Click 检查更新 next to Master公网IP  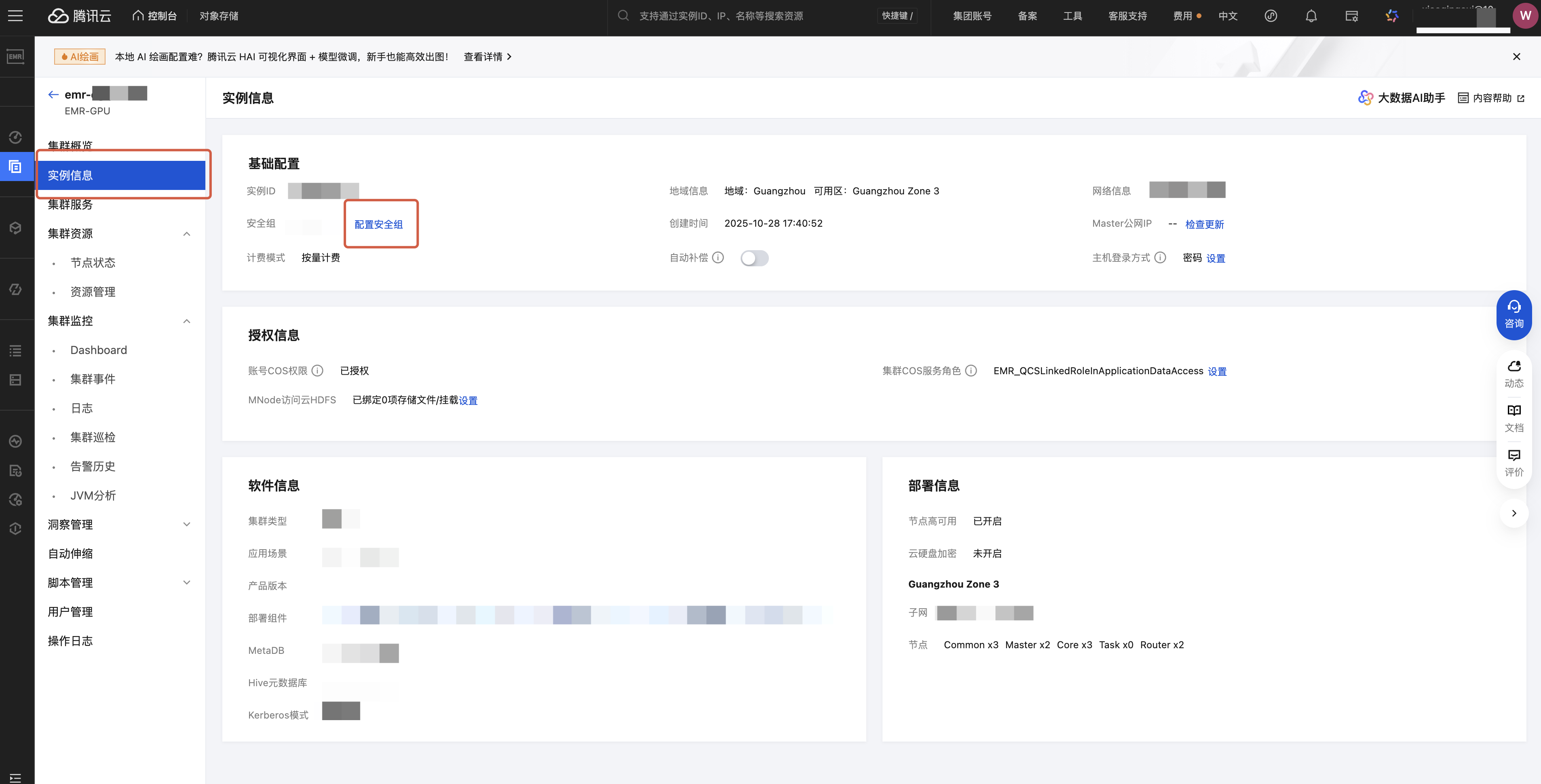pyautogui.click(x=1204, y=224)
